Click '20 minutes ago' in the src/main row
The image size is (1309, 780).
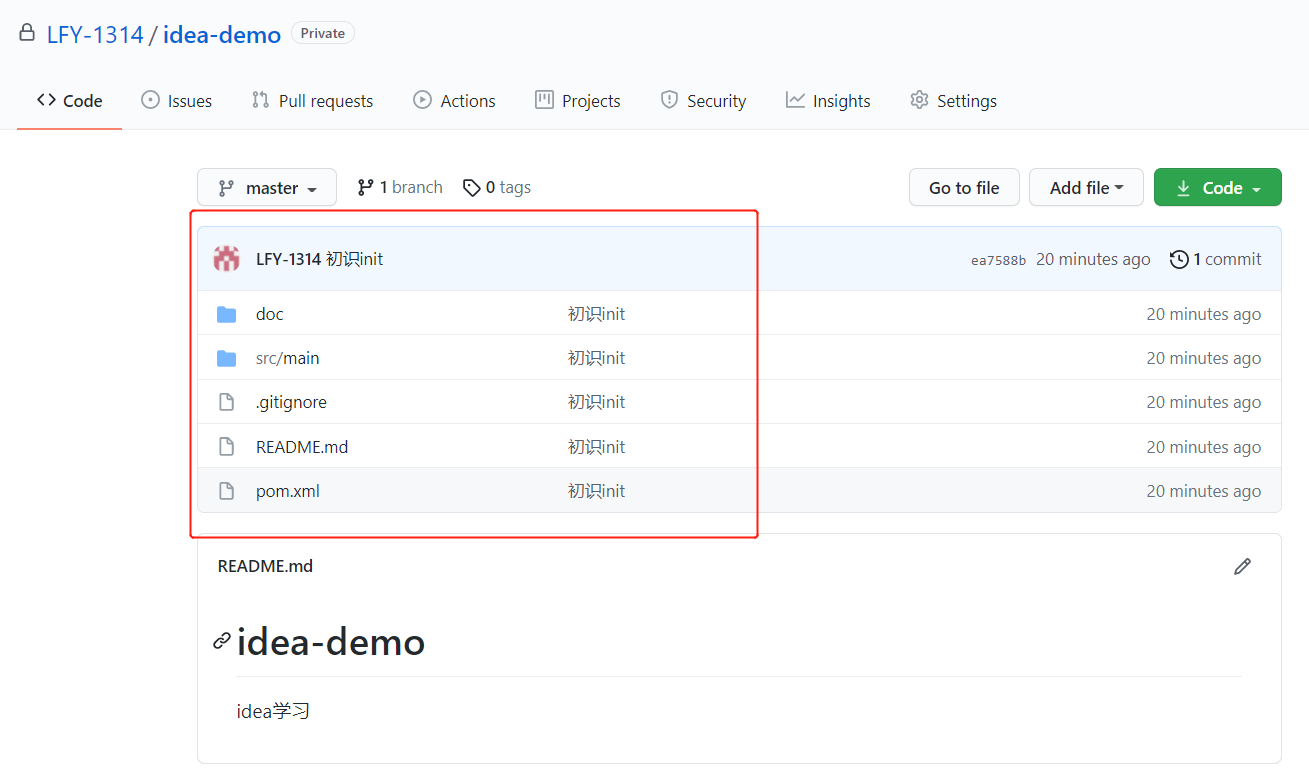point(1204,358)
